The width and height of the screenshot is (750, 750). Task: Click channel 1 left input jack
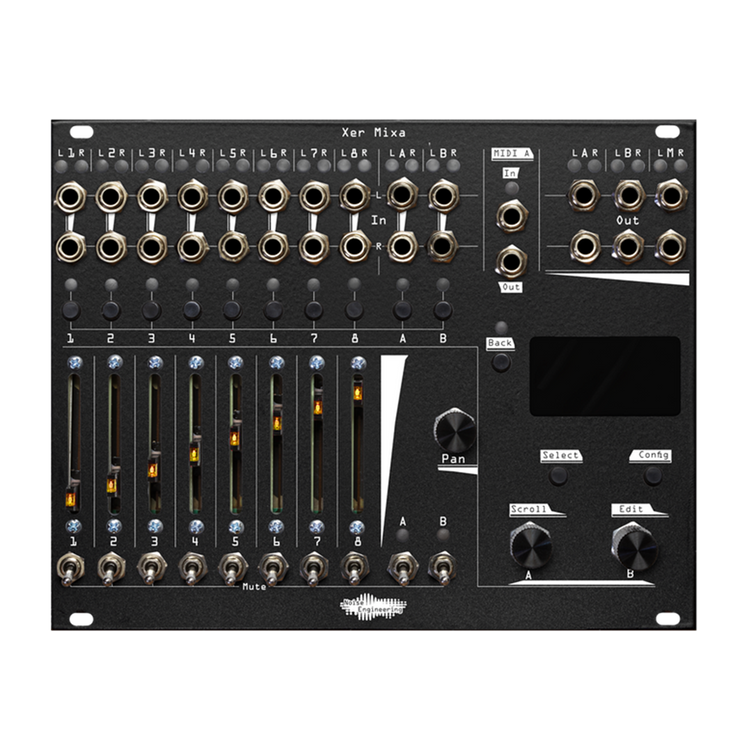click(71, 196)
